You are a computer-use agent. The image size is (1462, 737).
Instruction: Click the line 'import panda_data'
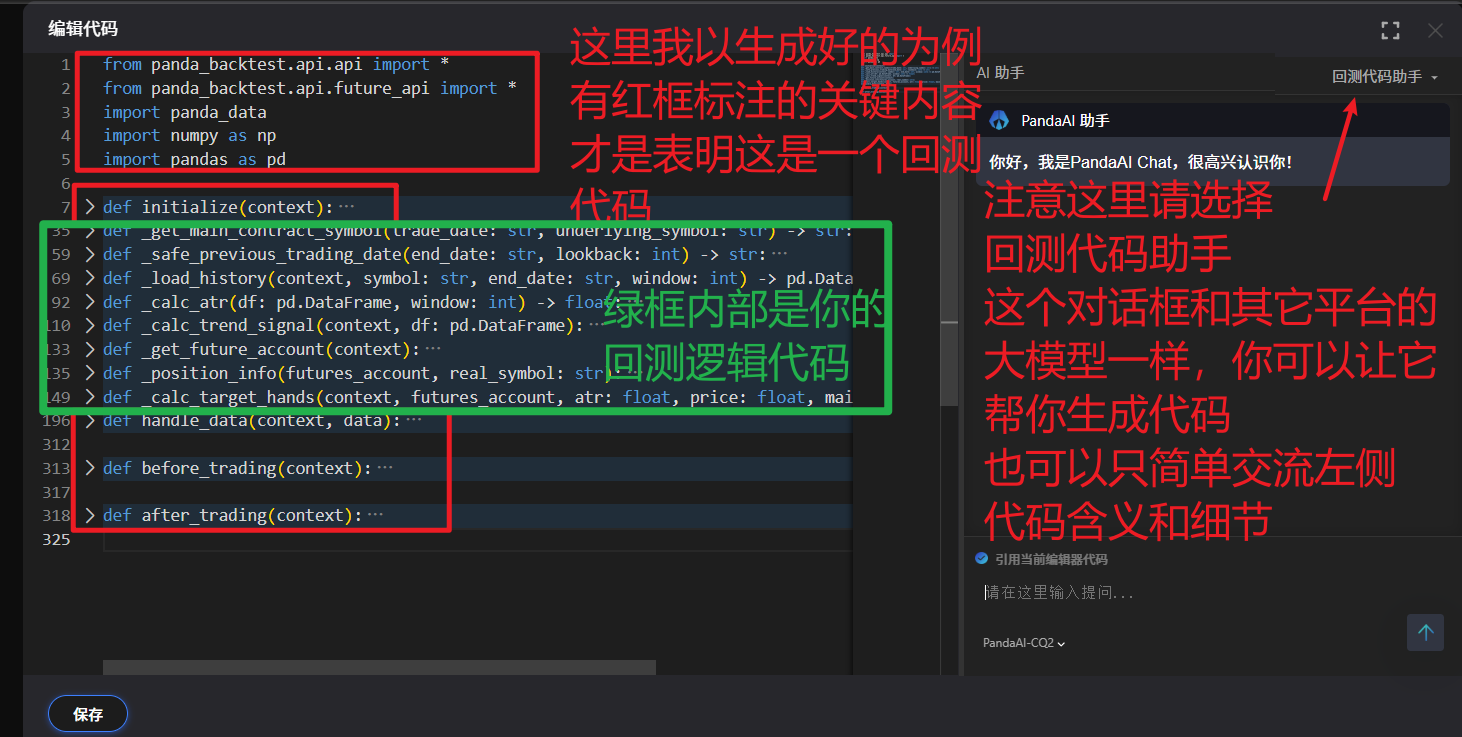(185, 112)
